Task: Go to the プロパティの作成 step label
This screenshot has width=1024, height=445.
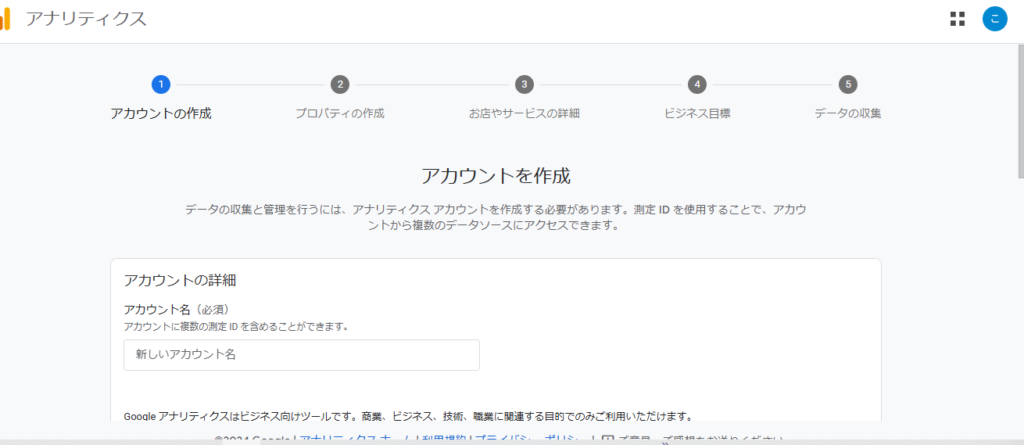Action: pos(340,113)
